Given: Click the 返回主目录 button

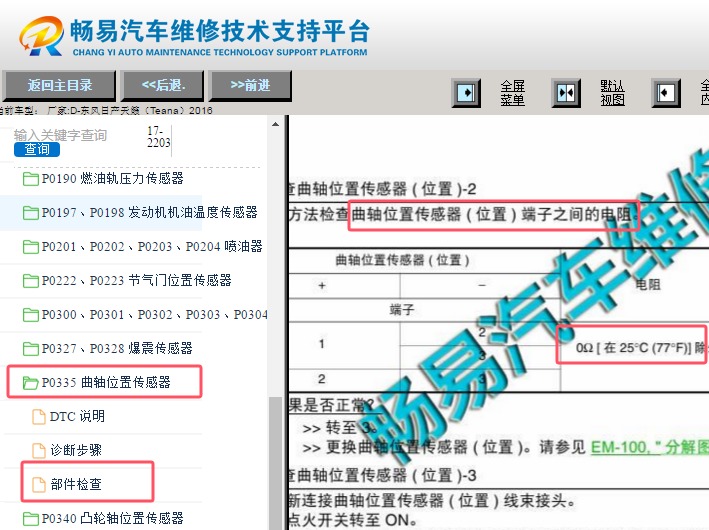Looking at the screenshot, I should click(59, 85).
